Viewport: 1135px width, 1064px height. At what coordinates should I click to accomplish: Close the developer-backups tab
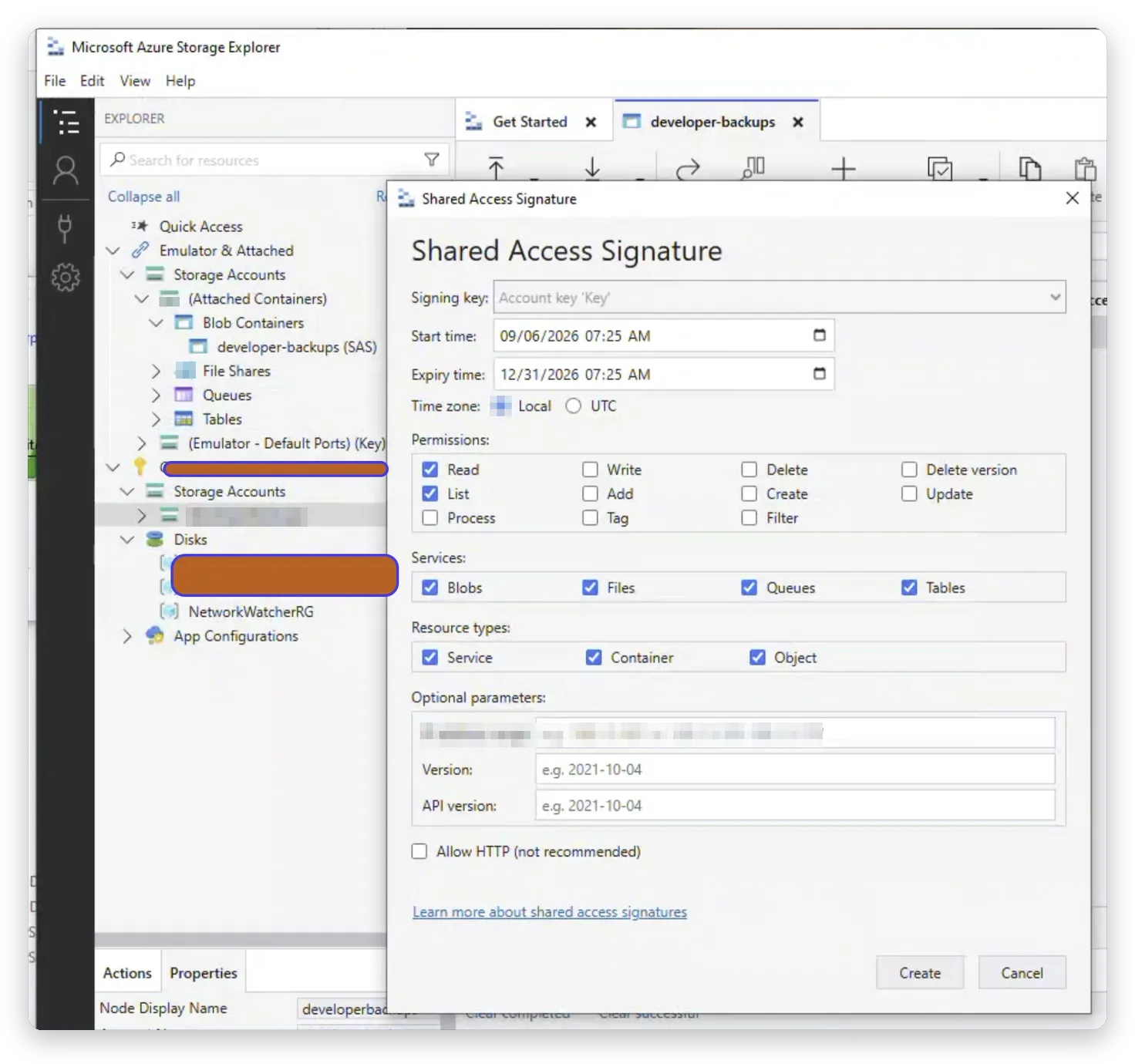coord(798,122)
